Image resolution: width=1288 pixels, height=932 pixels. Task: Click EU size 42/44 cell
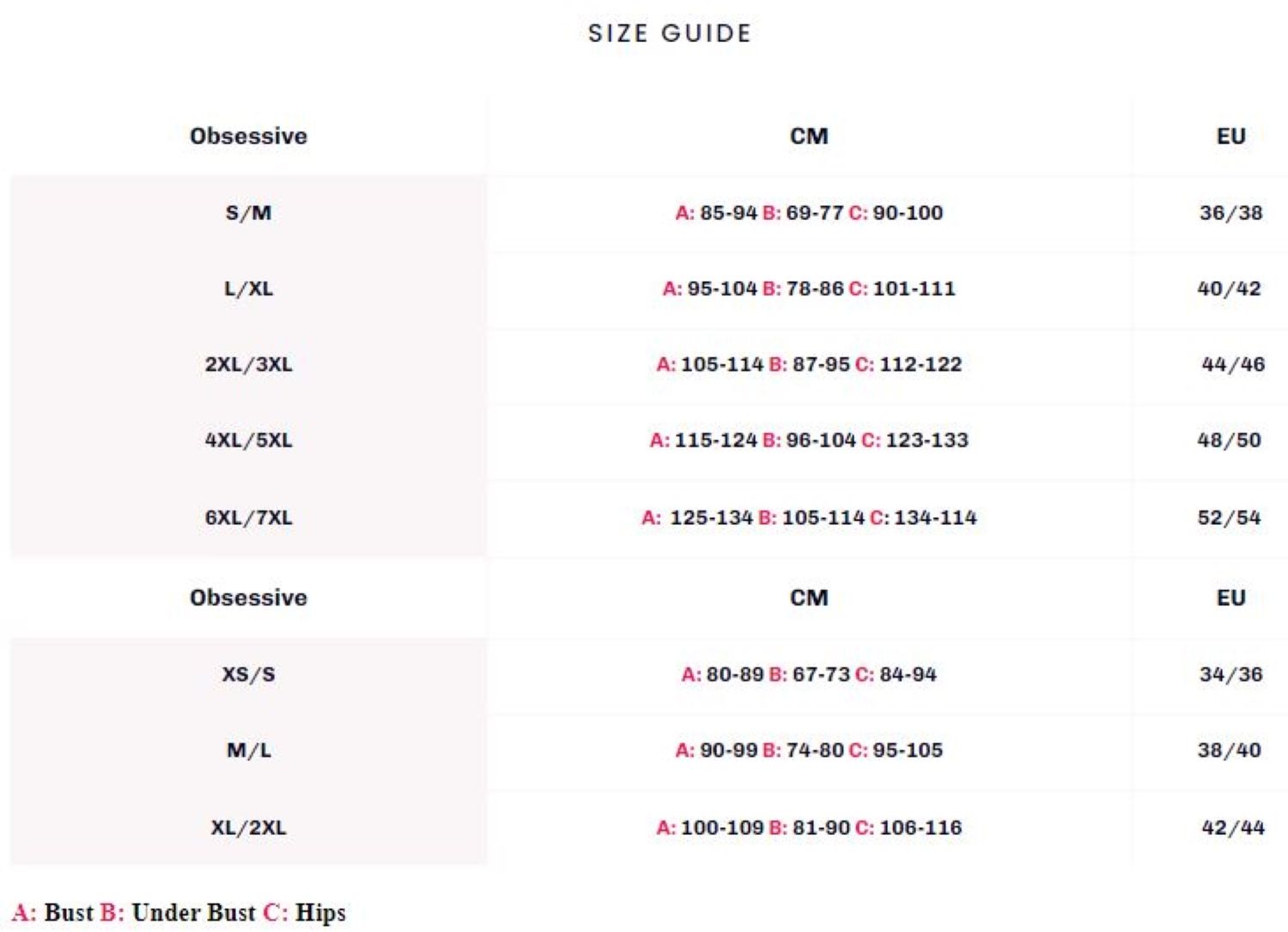[1232, 828]
